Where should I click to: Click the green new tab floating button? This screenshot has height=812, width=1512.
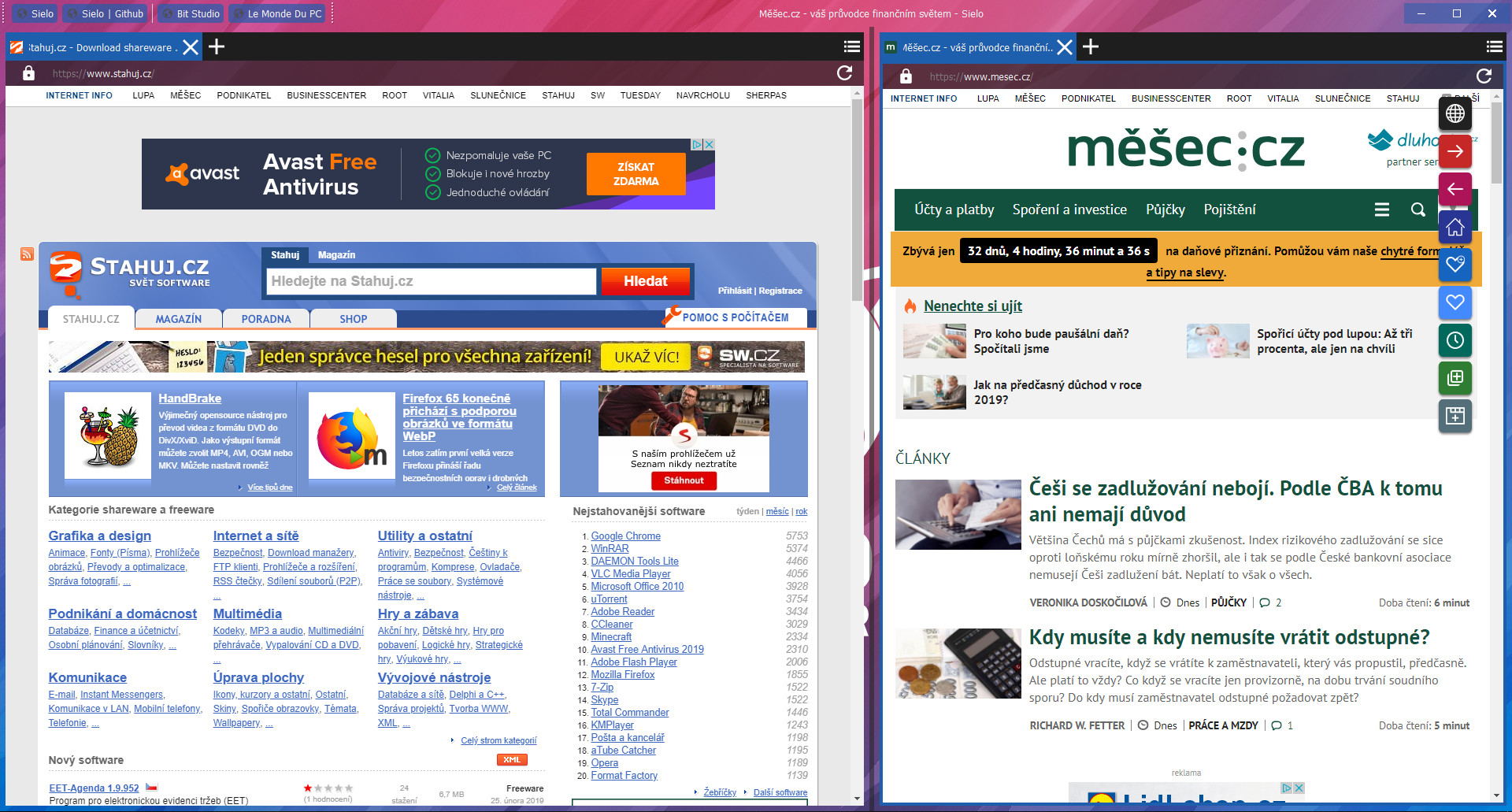pyautogui.click(x=1455, y=378)
